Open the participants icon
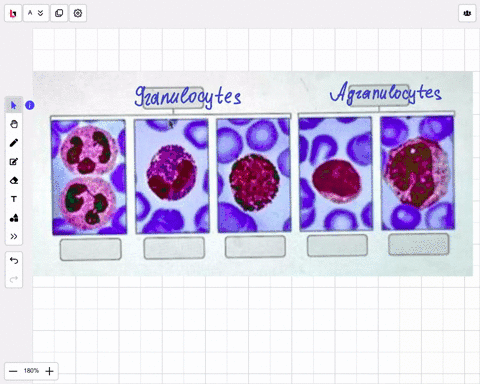 [x=467, y=13]
